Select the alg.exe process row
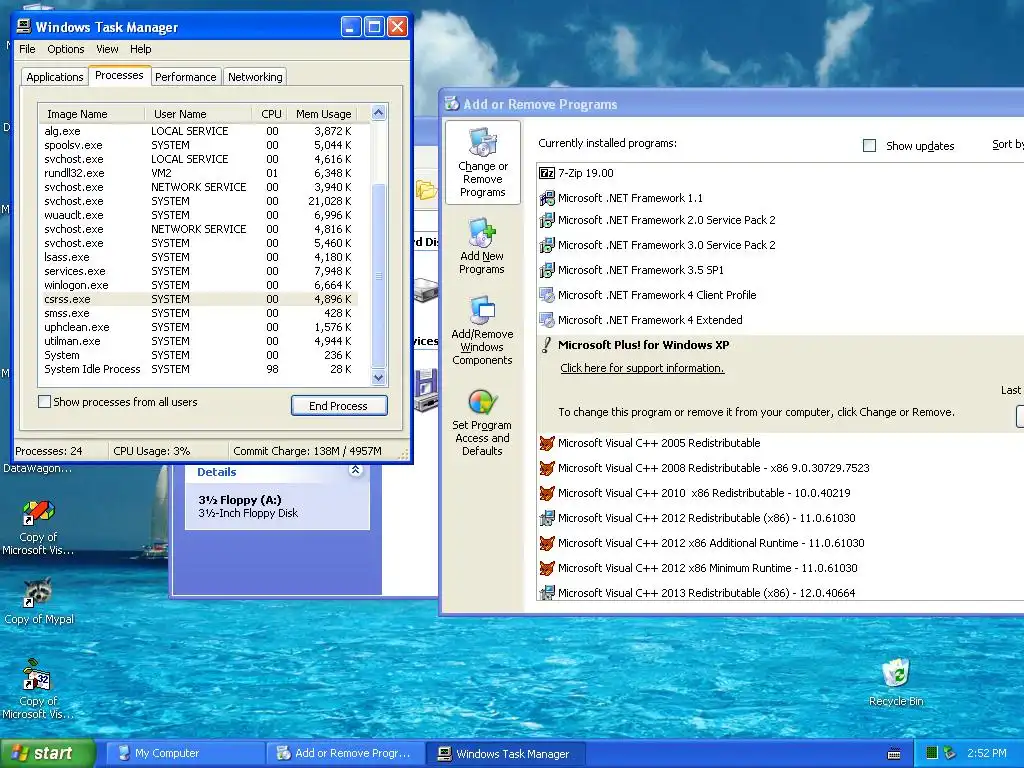The image size is (1024, 768). point(199,131)
